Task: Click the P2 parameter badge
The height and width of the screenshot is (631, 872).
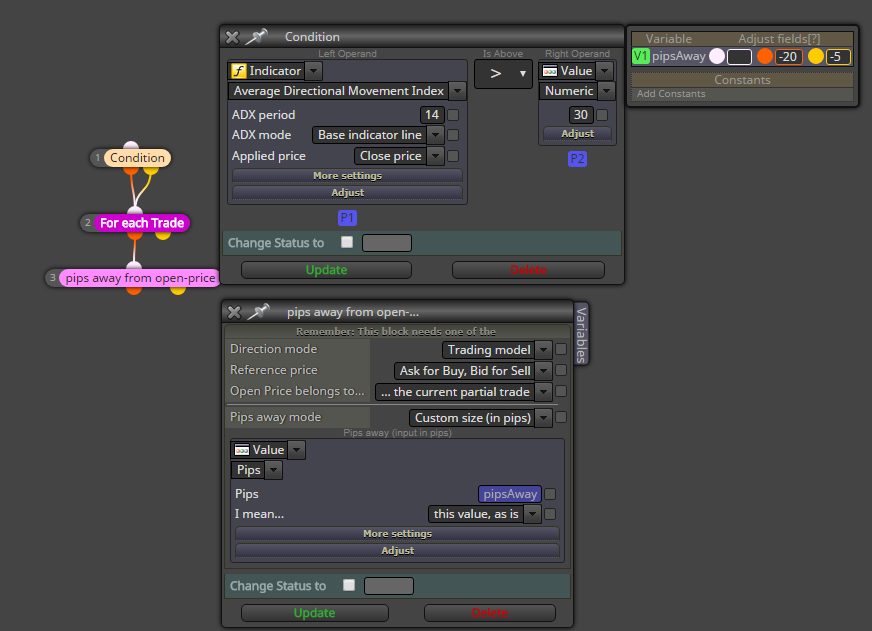Action: point(577,159)
